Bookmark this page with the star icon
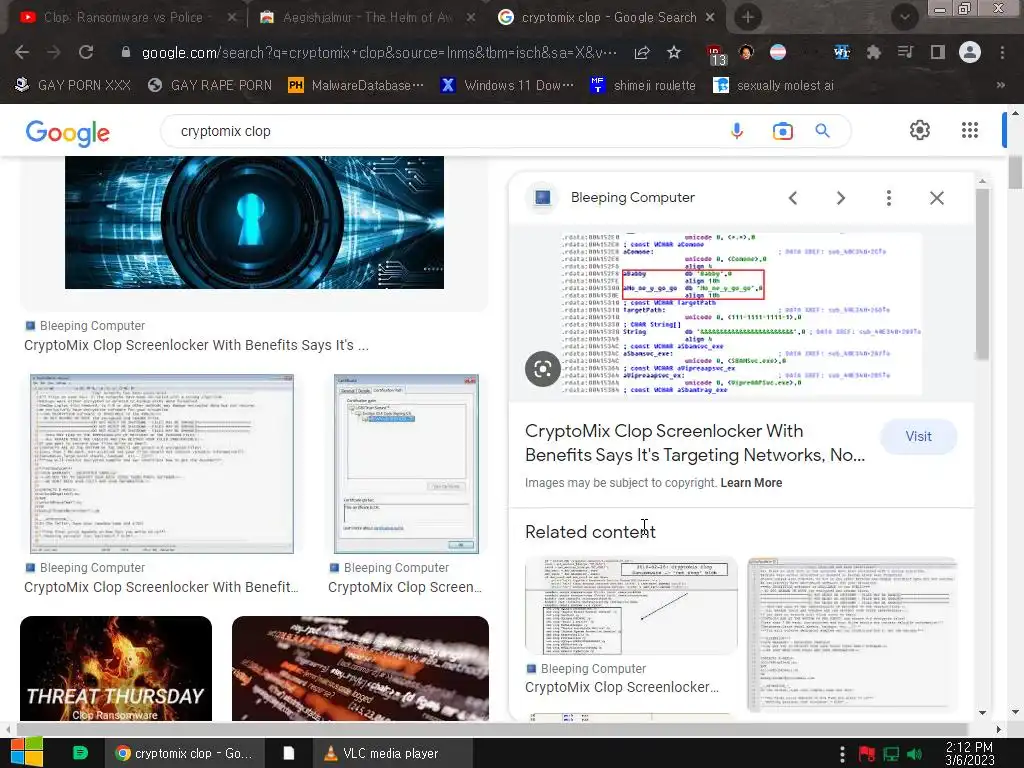 coord(674,52)
